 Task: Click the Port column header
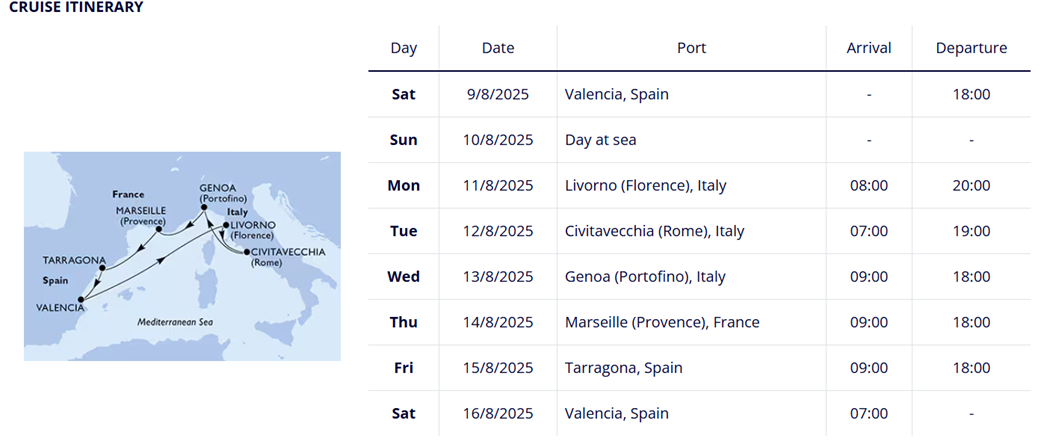point(692,48)
